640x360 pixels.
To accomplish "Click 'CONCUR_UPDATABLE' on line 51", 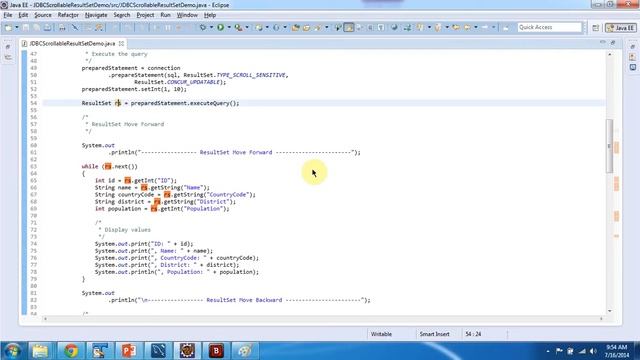I will 194,82.
